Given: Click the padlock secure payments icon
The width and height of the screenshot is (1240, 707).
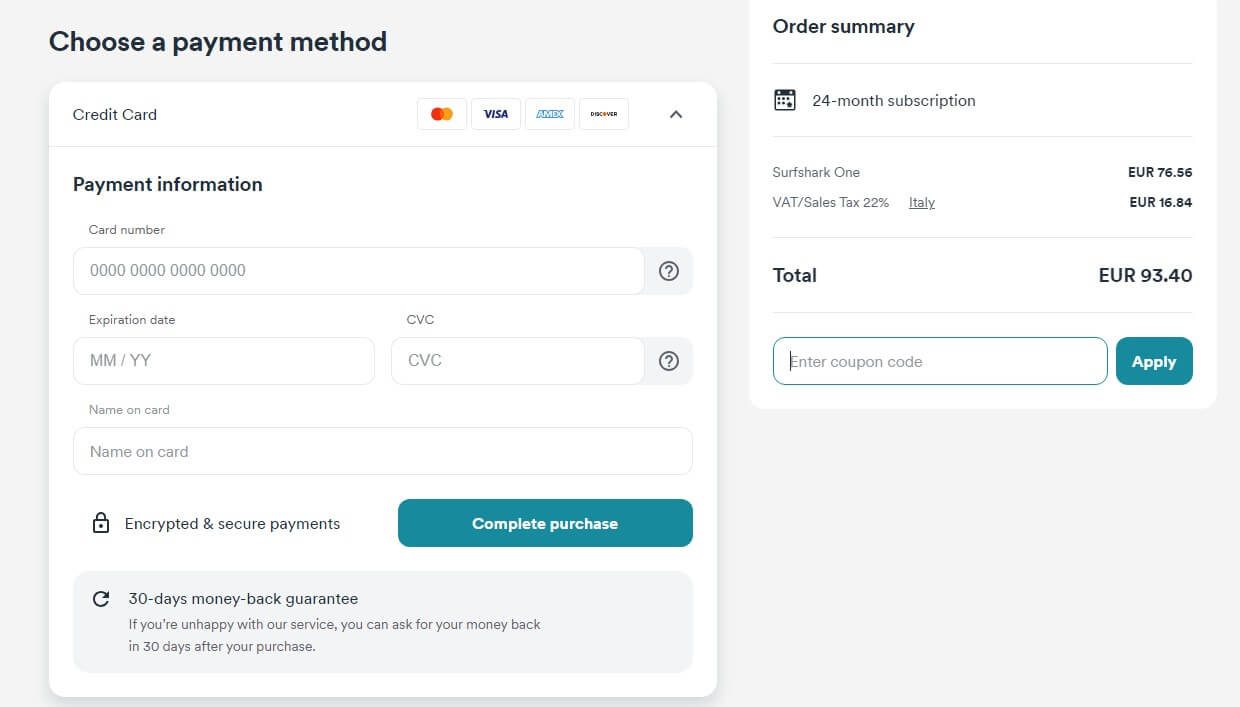Looking at the screenshot, I should tap(101, 523).
